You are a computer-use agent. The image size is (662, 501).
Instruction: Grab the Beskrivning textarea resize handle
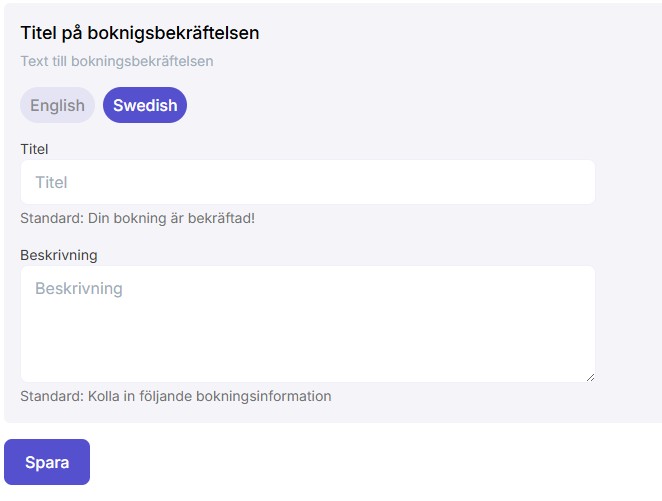pyautogui.click(x=590, y=376)
